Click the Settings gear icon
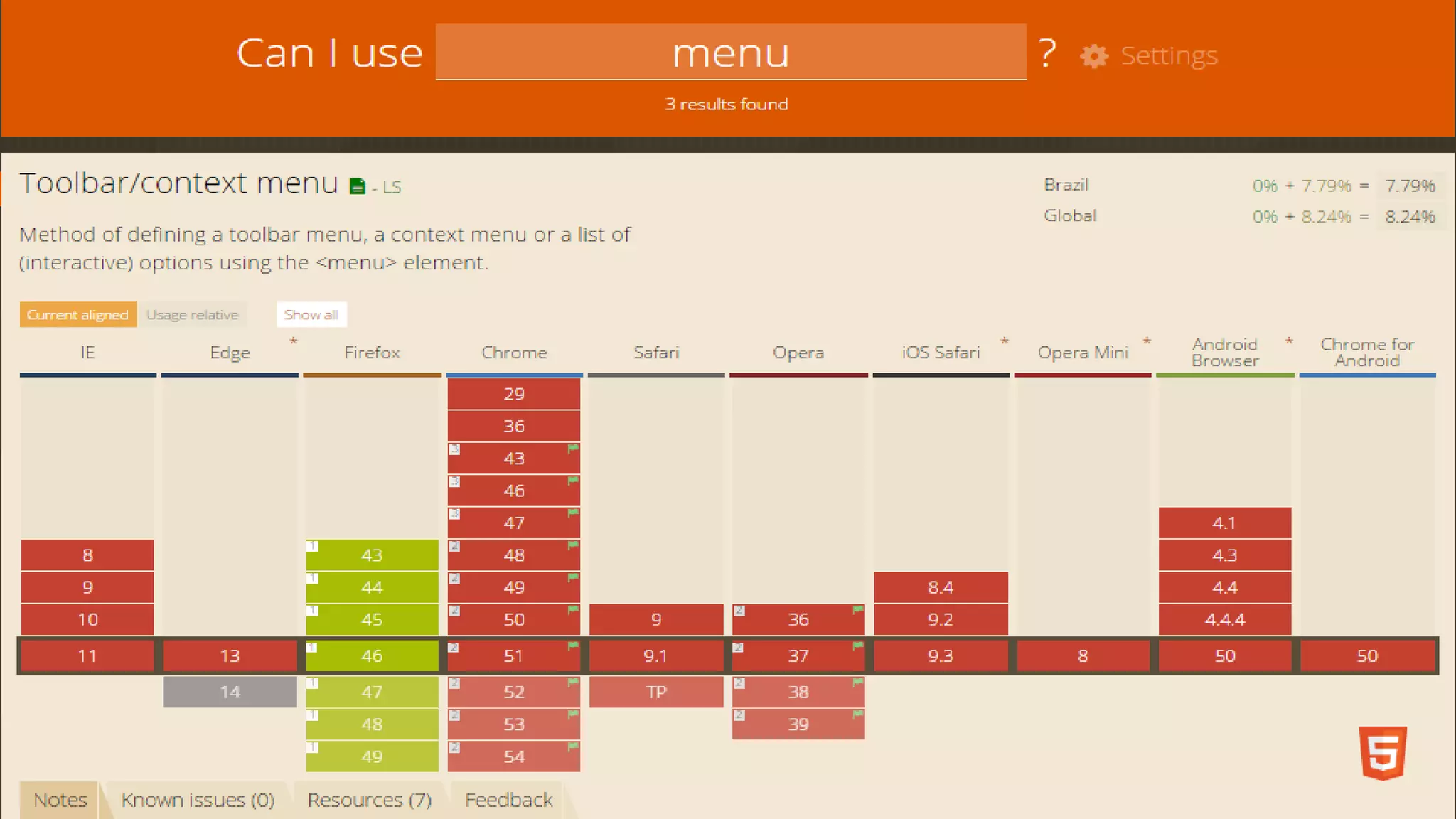1456x819 pixels. (1093, 56)
